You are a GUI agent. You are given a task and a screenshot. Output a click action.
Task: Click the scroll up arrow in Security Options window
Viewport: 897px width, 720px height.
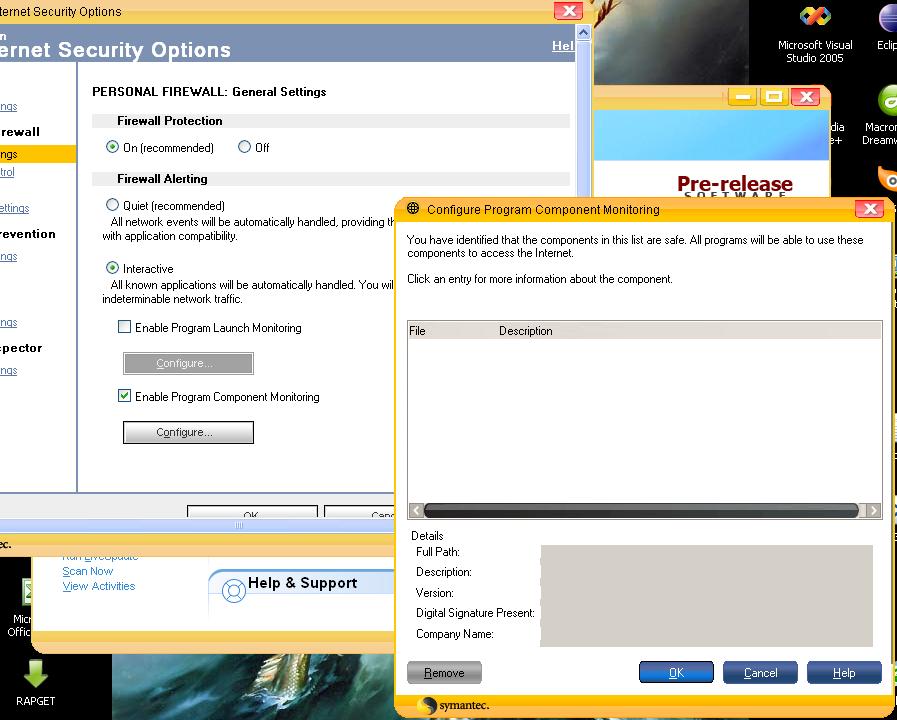point(583,33)
